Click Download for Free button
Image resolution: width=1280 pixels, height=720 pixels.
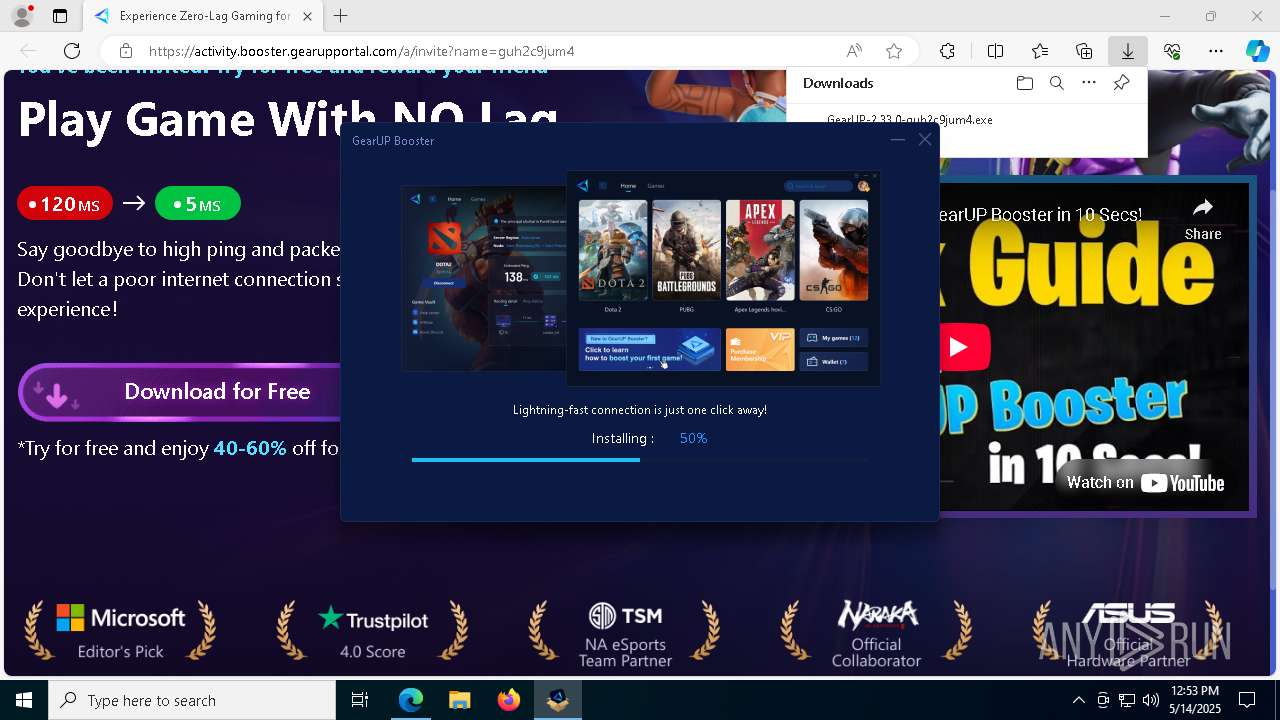coord(180,392)
